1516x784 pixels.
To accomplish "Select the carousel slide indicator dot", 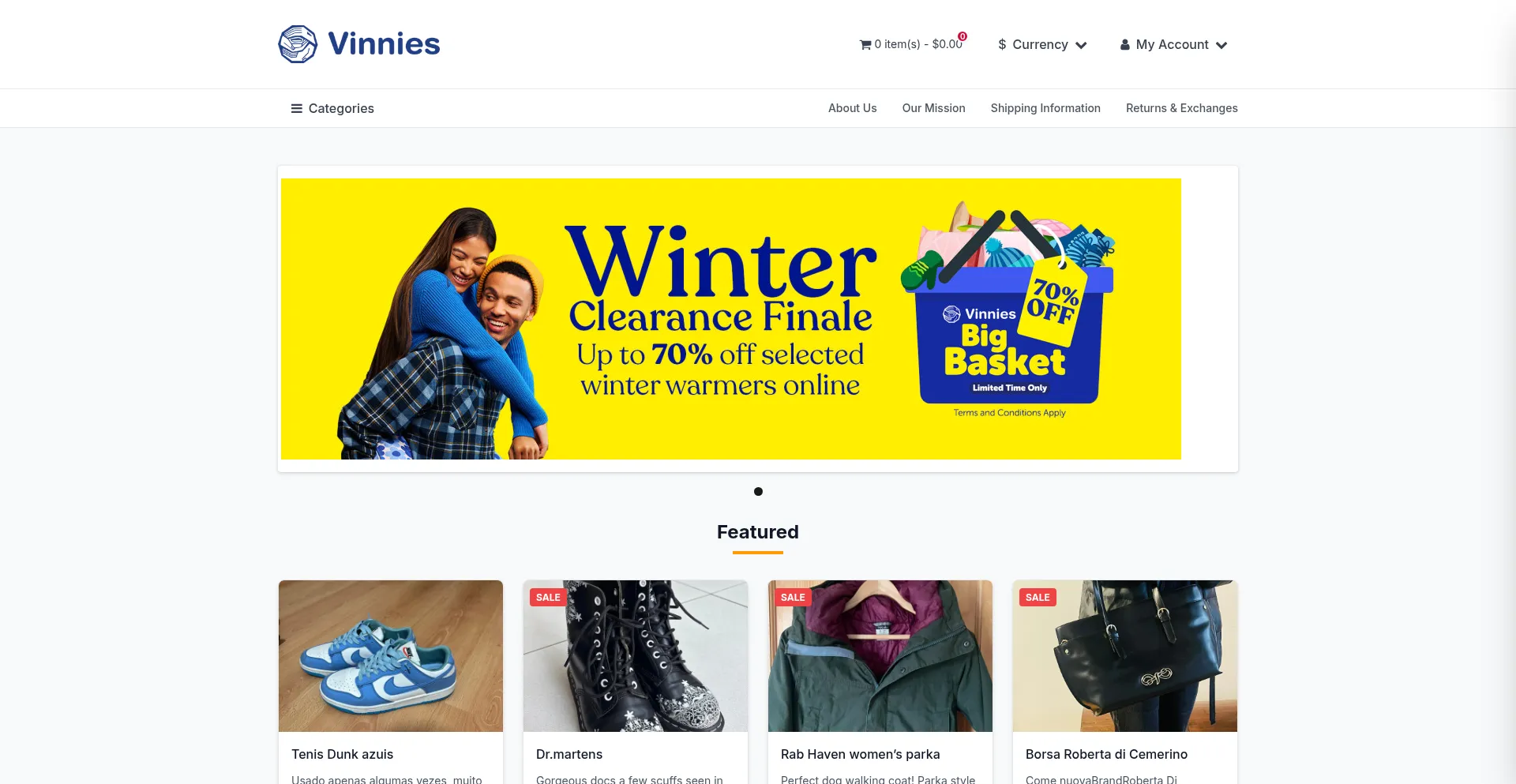I will [758, 491].
